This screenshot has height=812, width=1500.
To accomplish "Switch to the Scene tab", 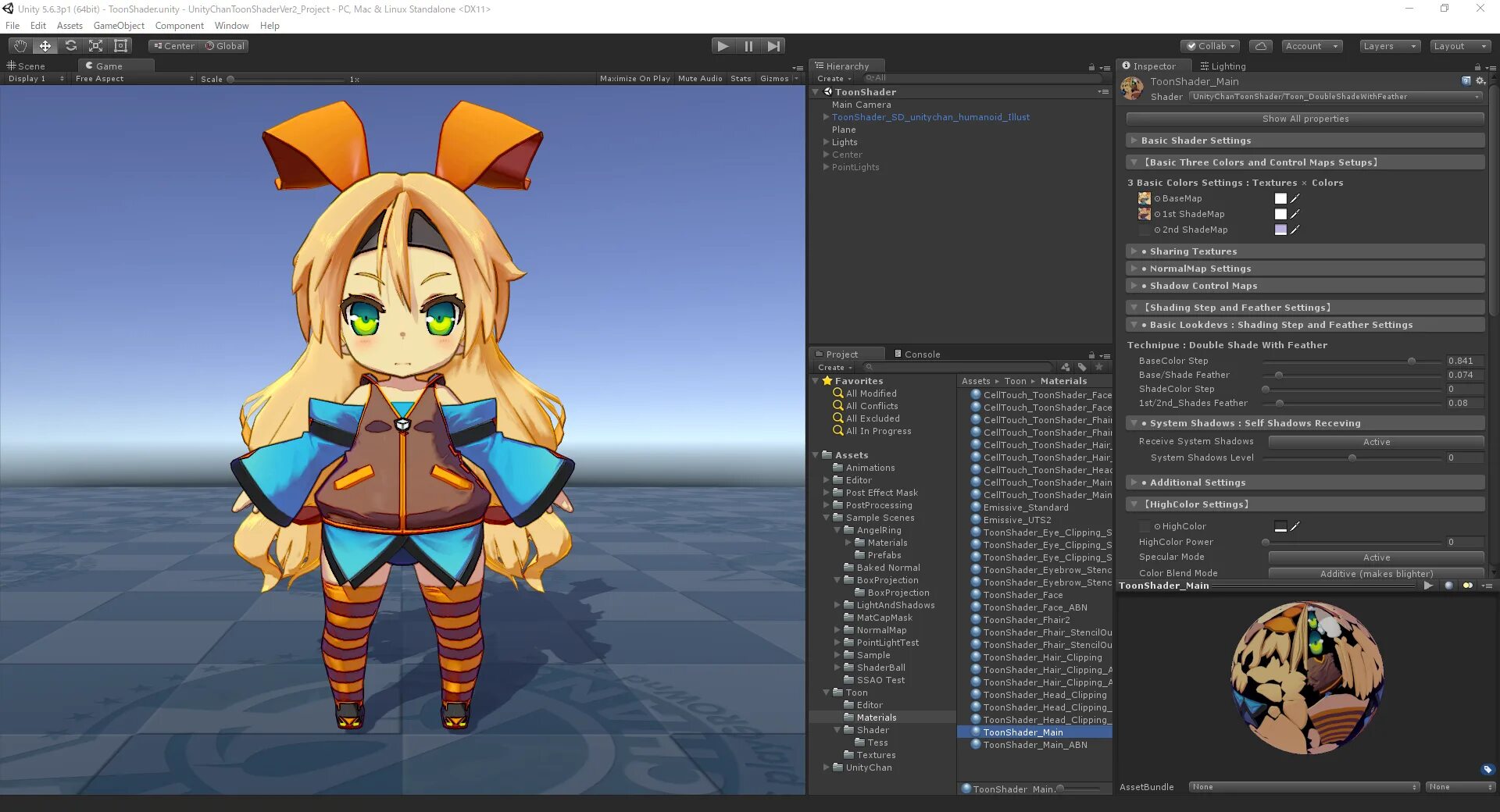I will [27, 66].
